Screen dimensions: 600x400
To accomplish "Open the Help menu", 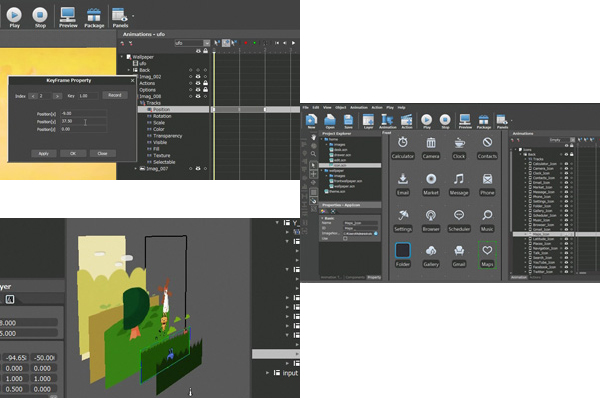I will [x=401, y=106].
